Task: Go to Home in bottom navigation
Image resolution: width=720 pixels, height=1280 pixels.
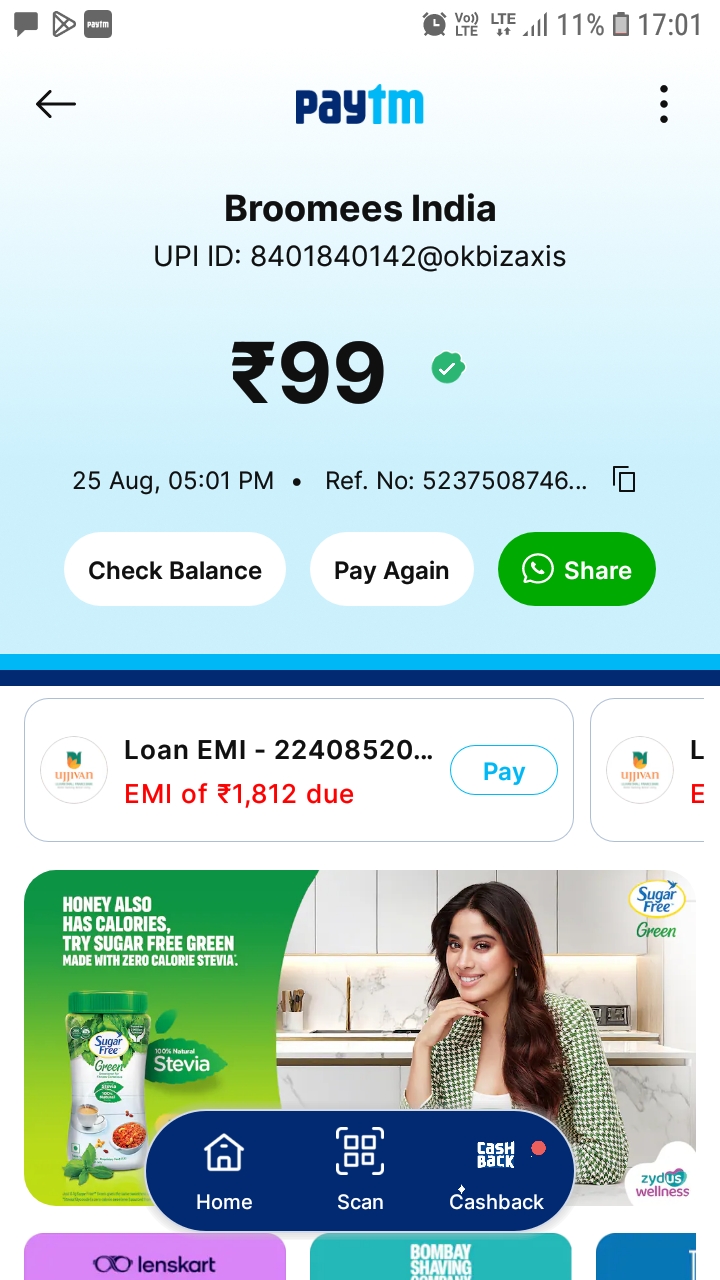Action: point(224,1170)
